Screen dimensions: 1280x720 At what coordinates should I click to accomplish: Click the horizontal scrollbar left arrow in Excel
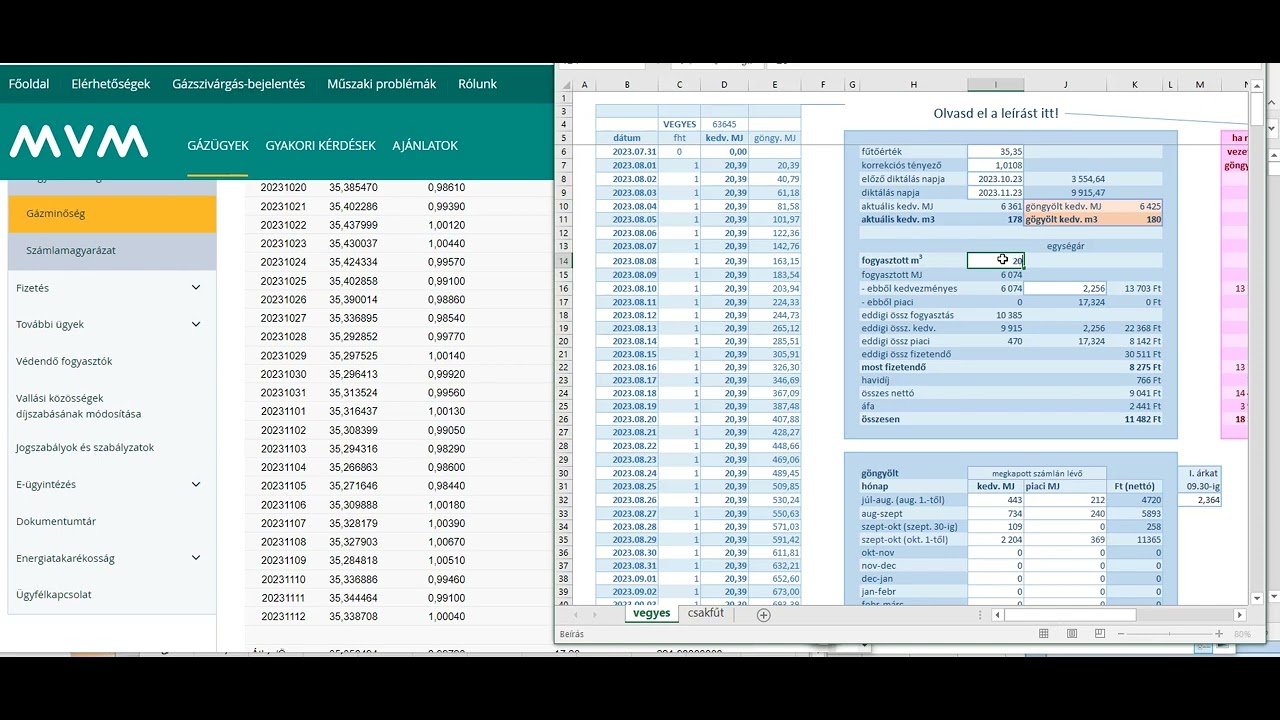click(x=997, y=615)
